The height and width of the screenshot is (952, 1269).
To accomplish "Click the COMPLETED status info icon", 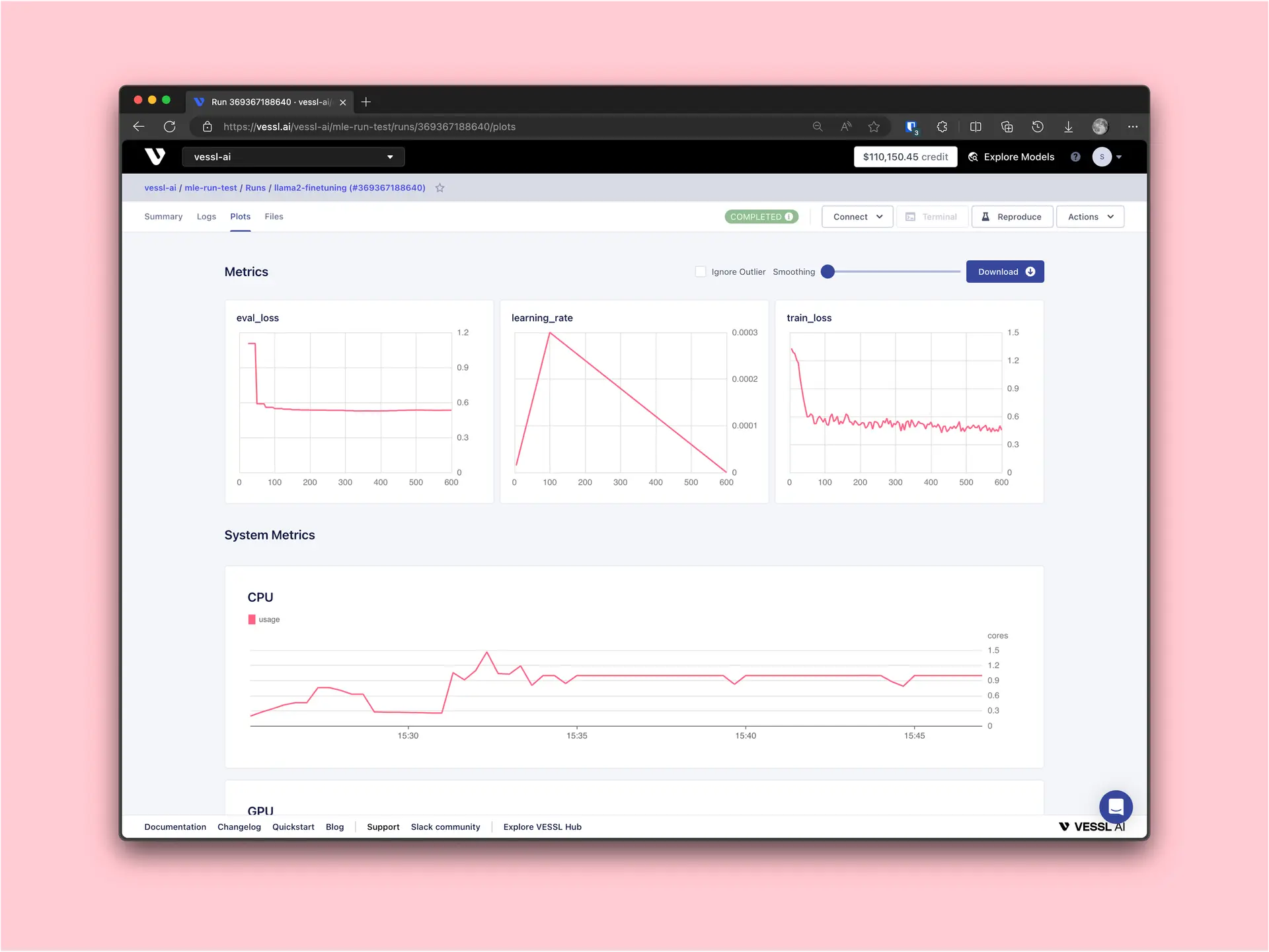I will [x=789, y=217].
